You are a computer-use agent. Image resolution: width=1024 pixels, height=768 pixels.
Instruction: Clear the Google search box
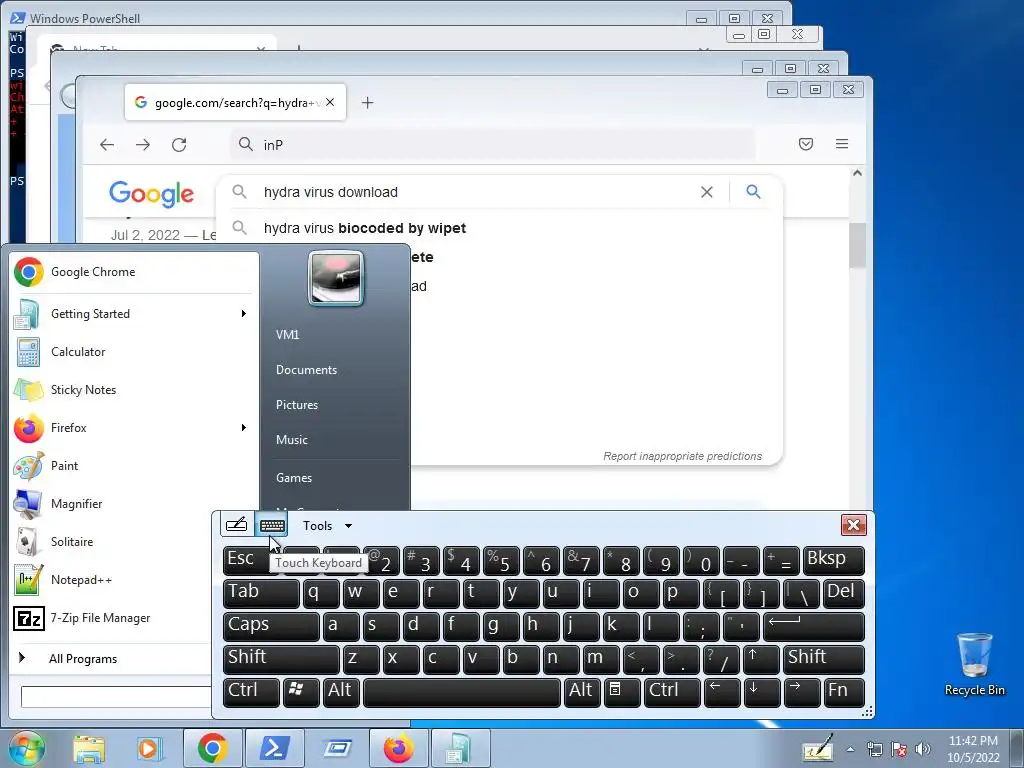tap(707, 192)
